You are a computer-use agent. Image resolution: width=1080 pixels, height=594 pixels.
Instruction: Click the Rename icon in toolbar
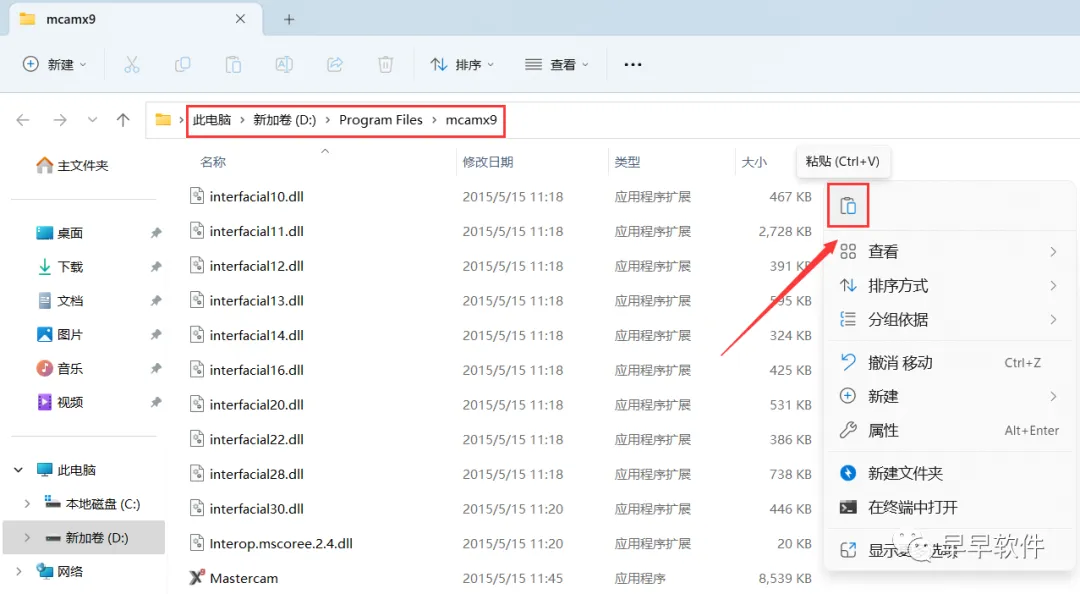click(x=284, y=65)
